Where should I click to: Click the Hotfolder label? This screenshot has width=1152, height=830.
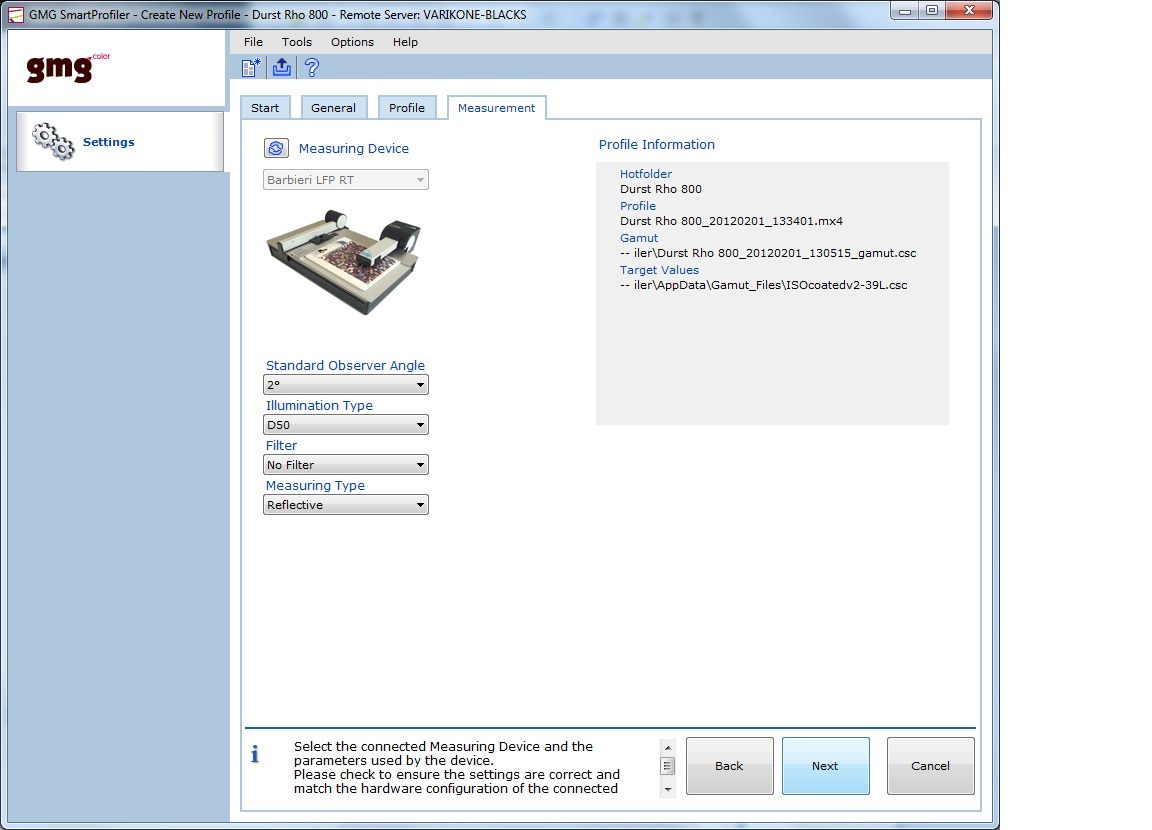pos(646,174)
